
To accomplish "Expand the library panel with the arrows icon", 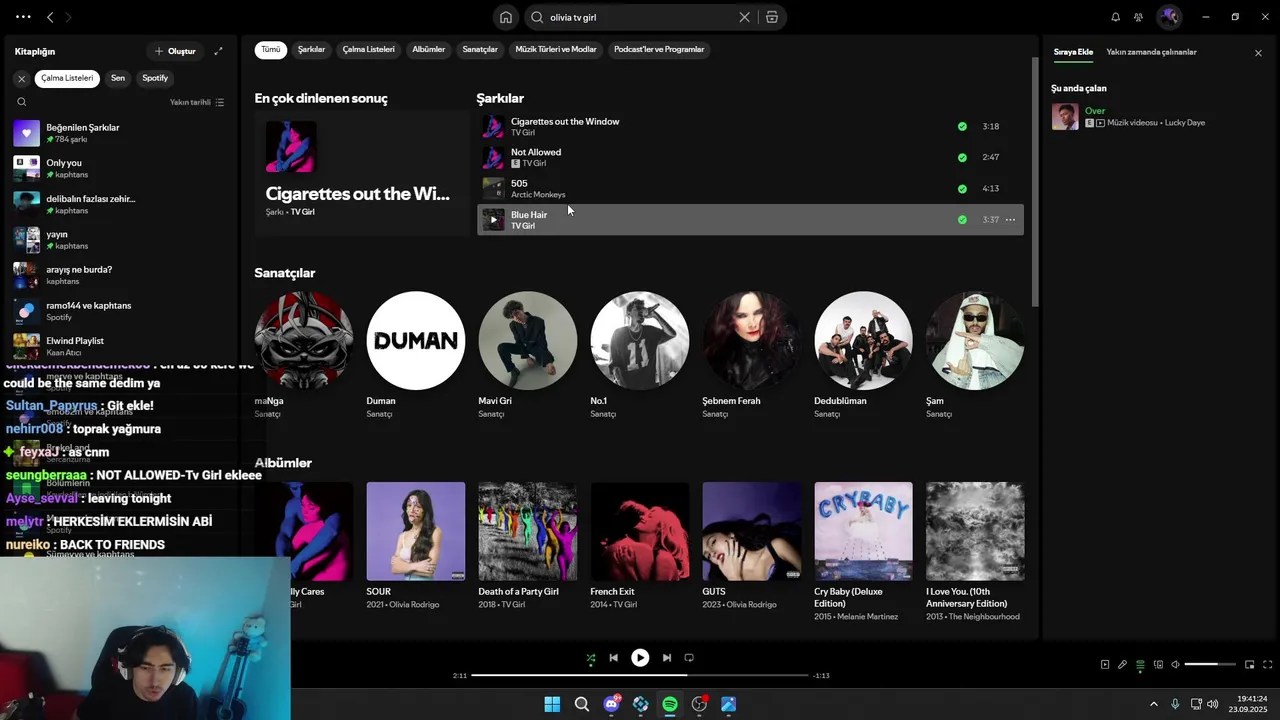I will [x=218, y=51].
